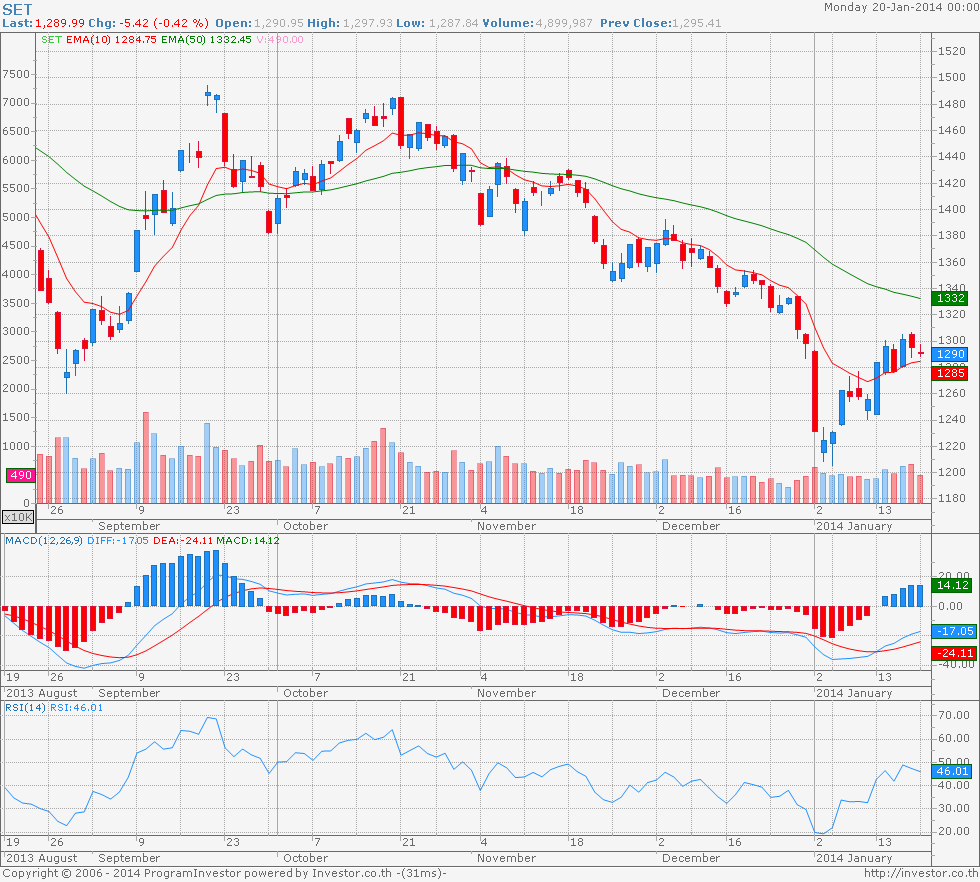Image resolution: width=980 pixels, height=882 pixels.
Task: Click the pink 490 volume badge
Action: pos(20,475)
